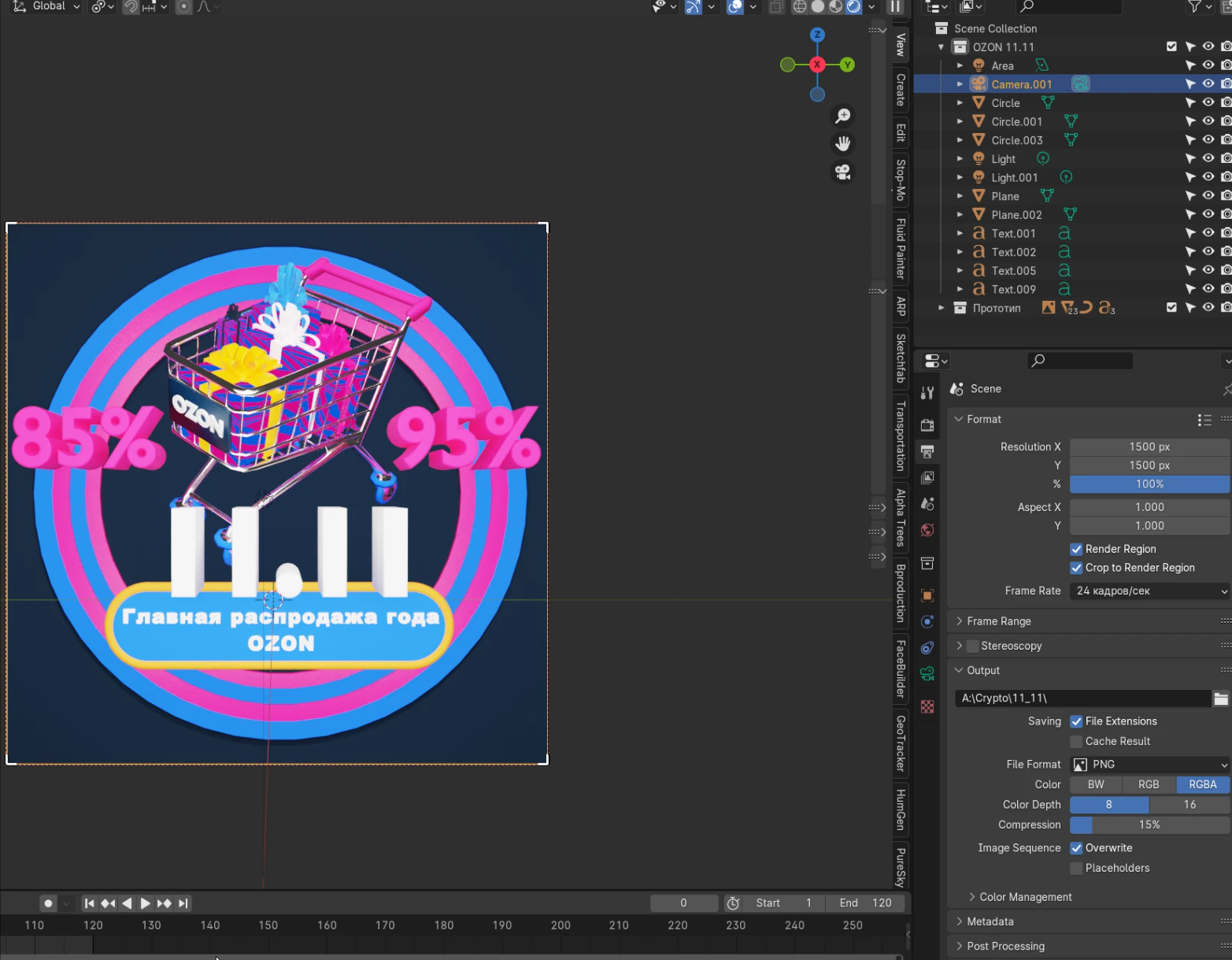Hide the Circle.001 object via eye icon
The width and height of the screenshot is (1232, 960).
click(x=1208, y=121)
